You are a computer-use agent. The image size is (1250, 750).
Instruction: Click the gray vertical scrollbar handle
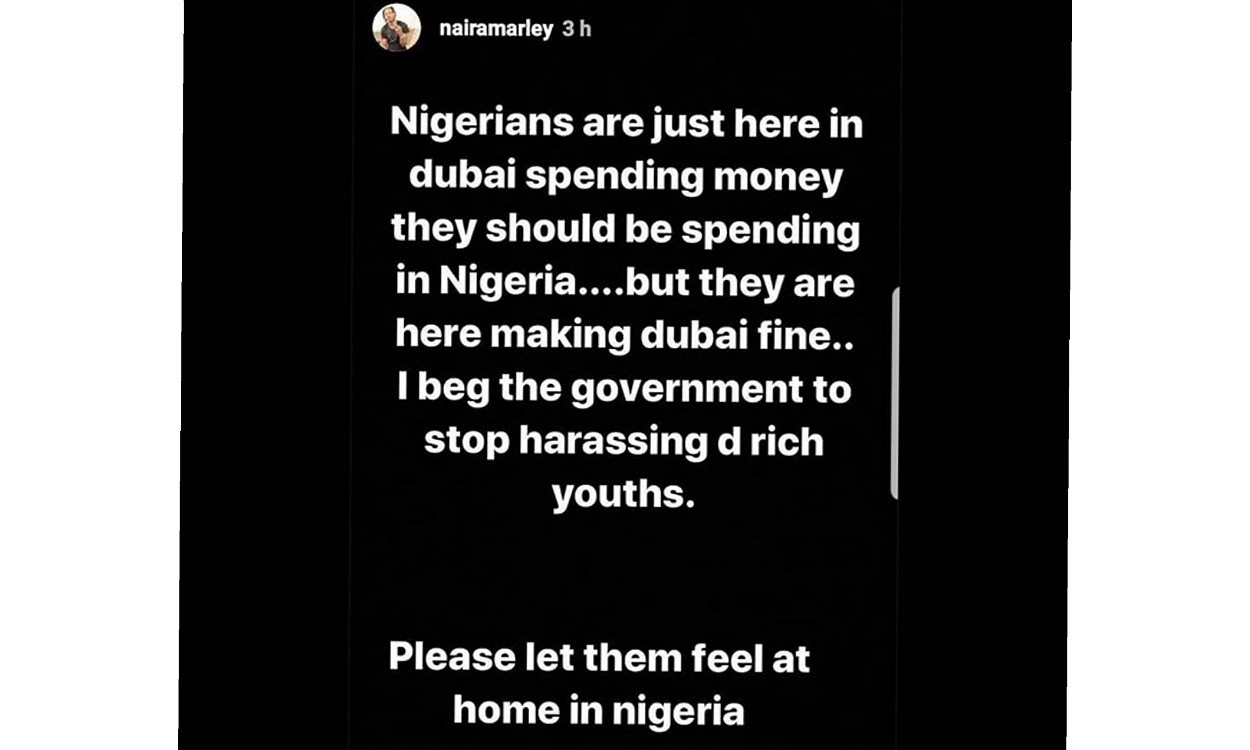(x=894, y=393)
